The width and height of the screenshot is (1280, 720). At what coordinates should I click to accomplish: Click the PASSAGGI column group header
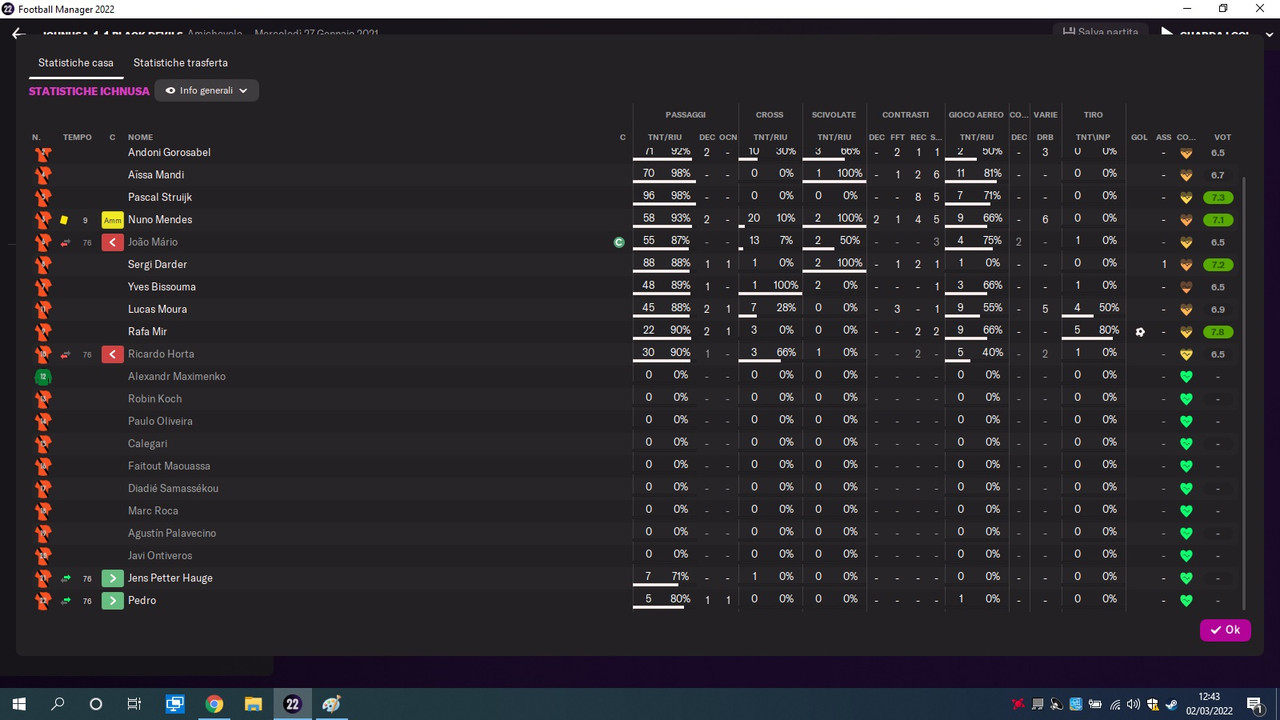tap(686, 115)
